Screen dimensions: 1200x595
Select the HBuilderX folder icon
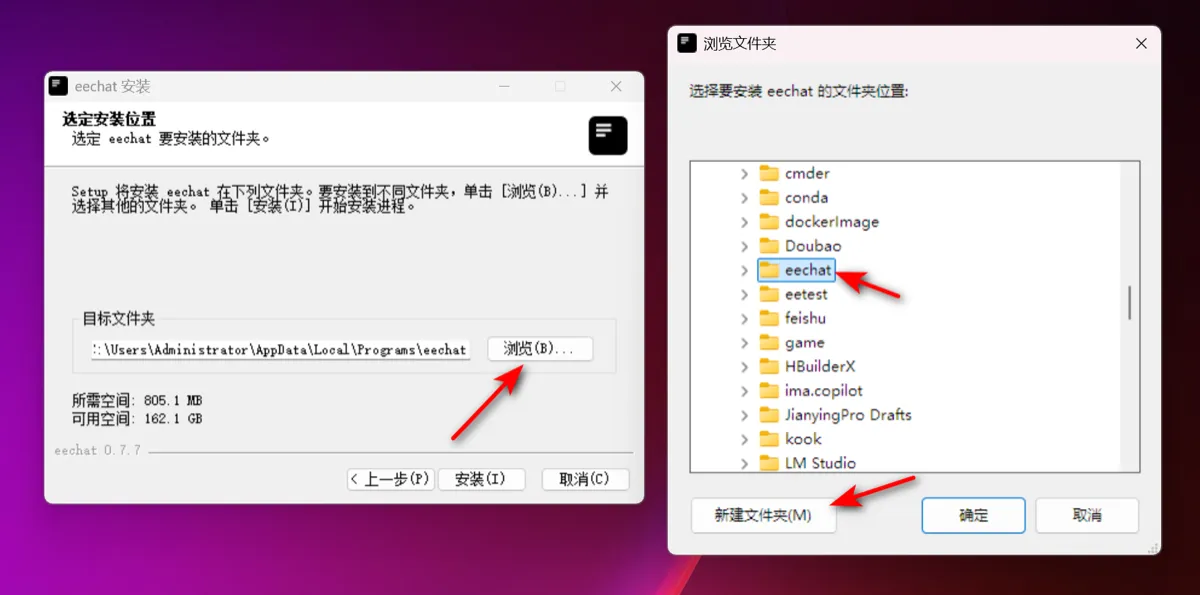tap(769, 366)
